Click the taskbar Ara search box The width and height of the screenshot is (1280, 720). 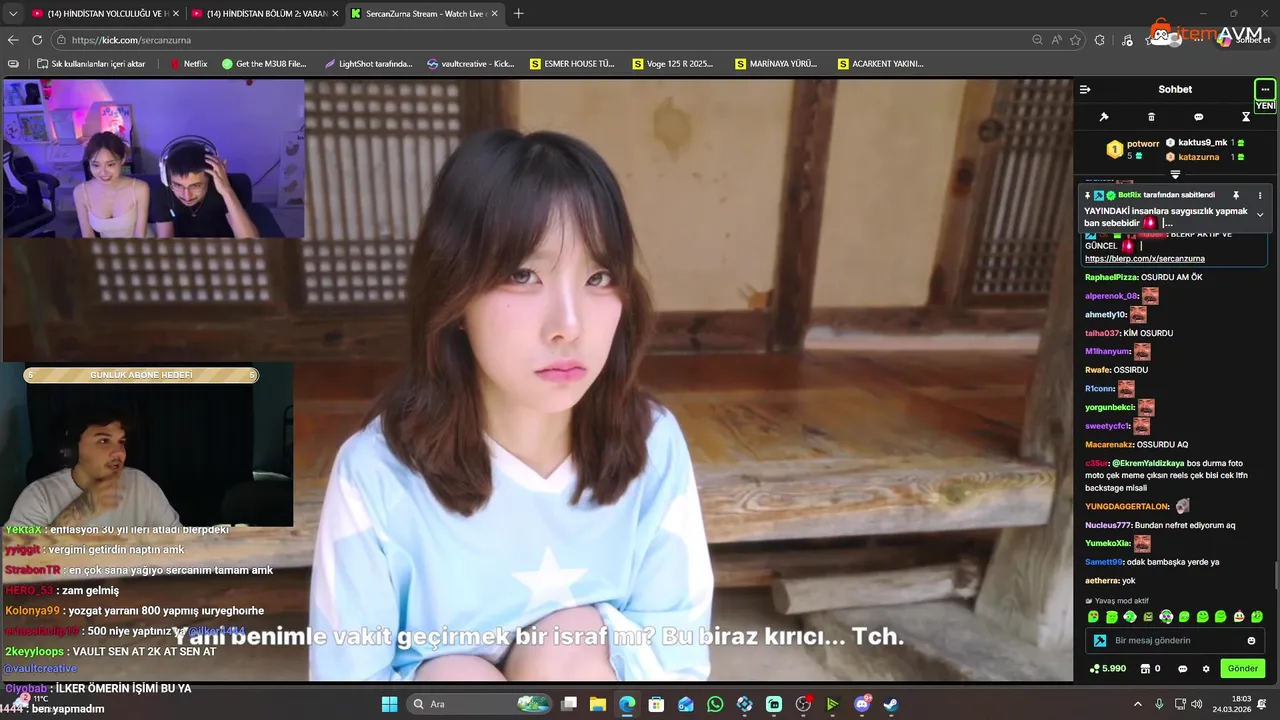coord(479,704)
